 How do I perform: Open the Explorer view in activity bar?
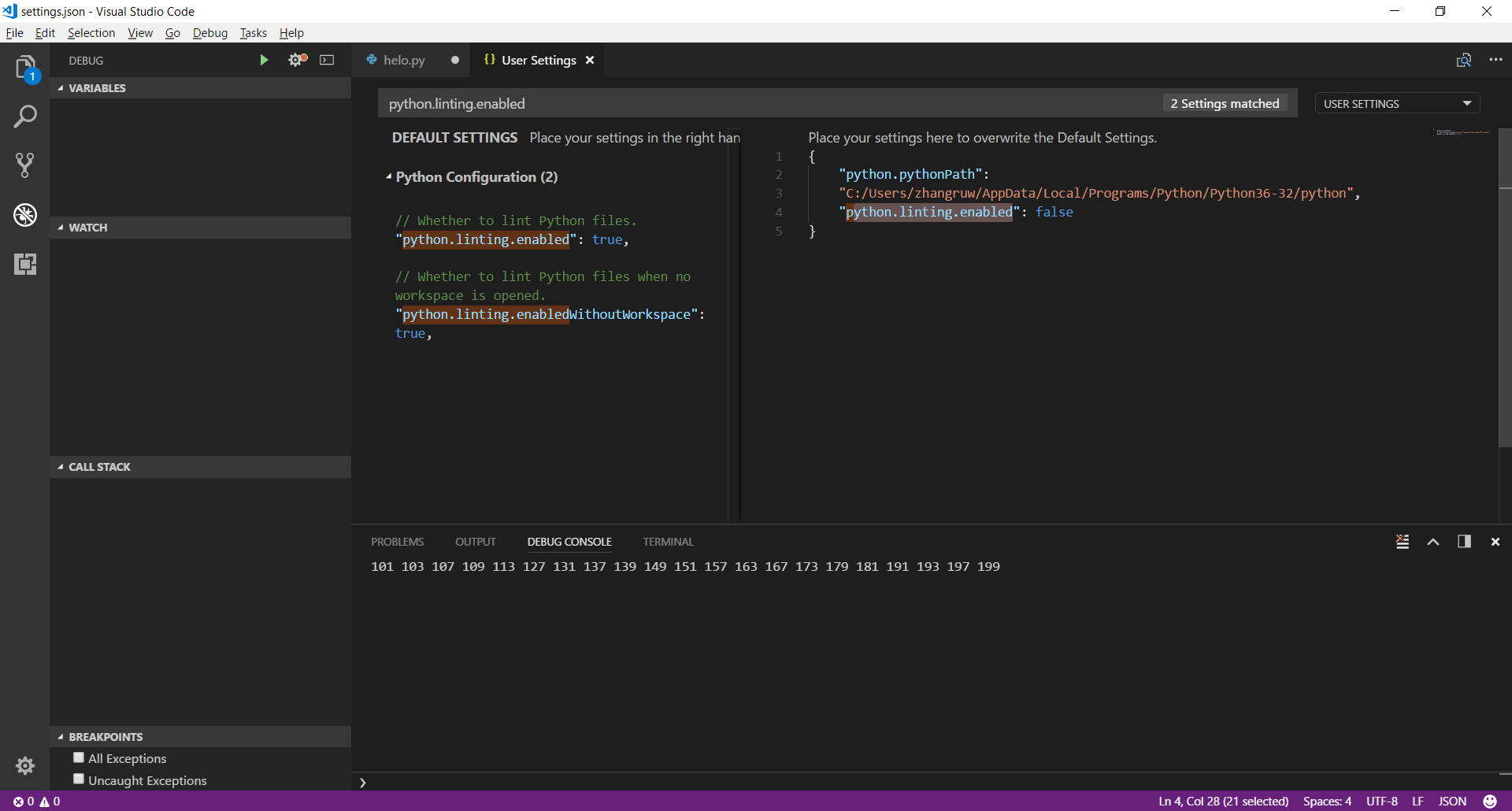coord(25,68)
